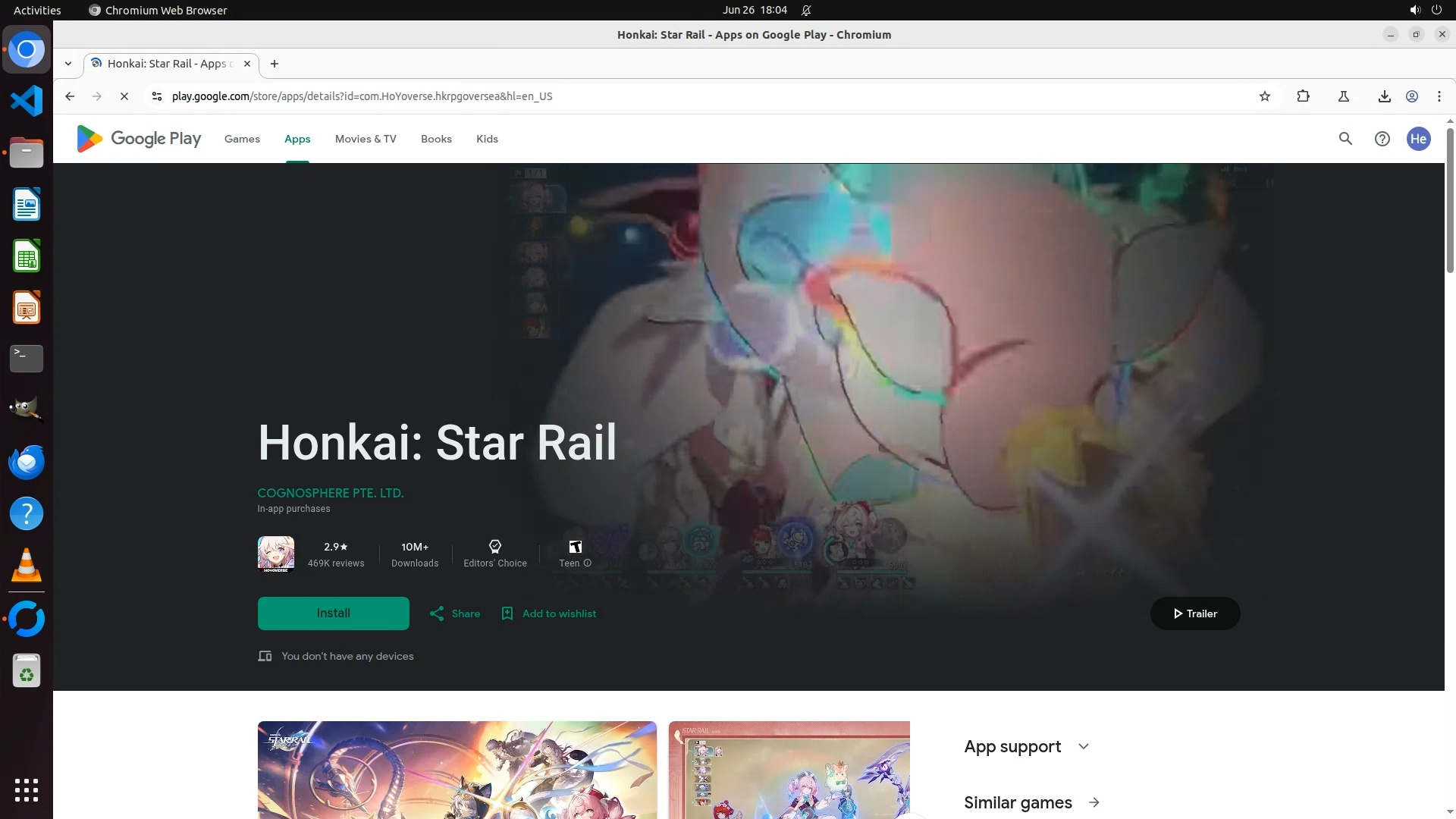Open the He account avatar
The width and height of the screenshot is (1456, 819).
tap(1418, 139)
